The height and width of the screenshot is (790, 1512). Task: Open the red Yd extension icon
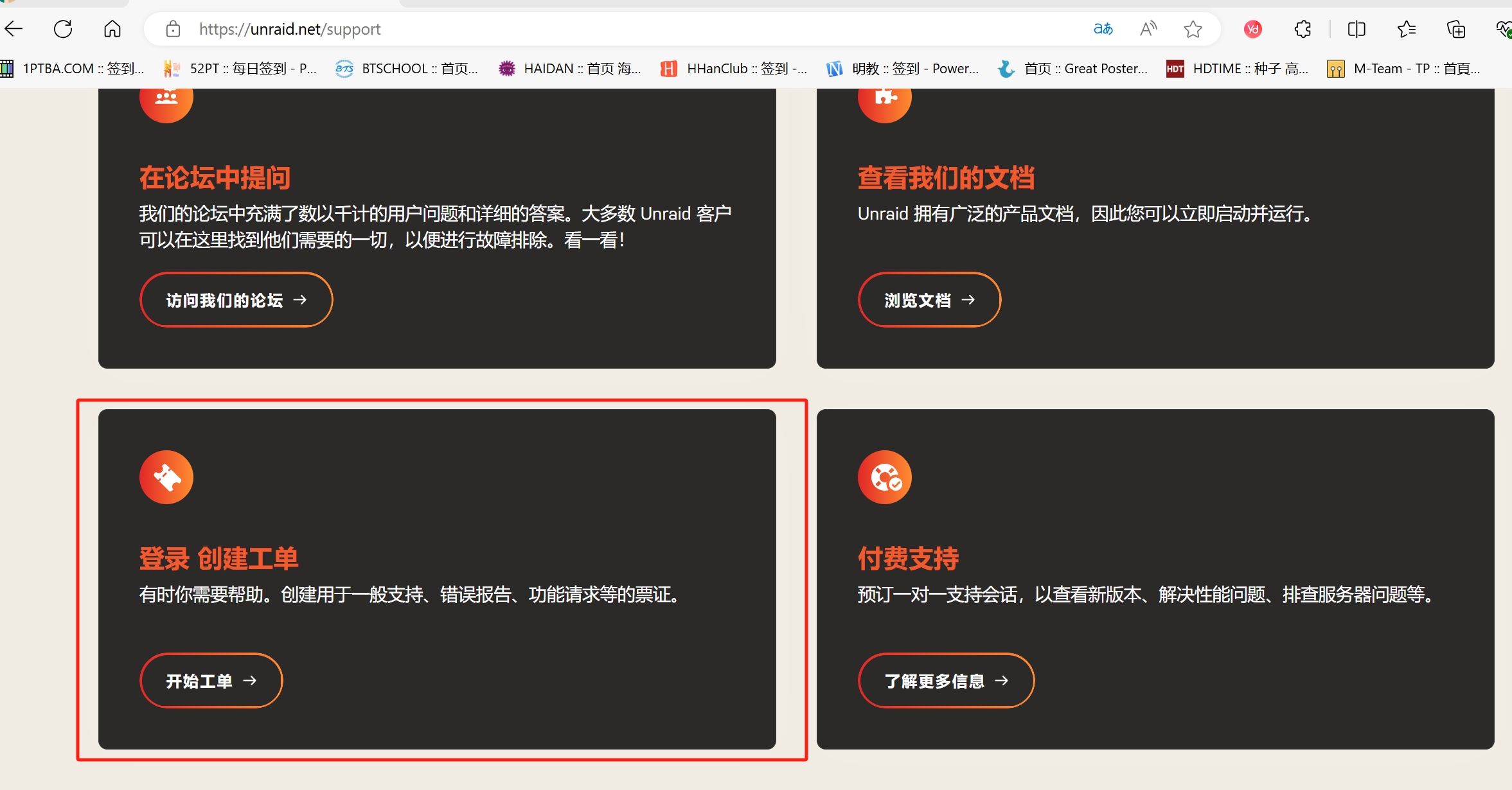pyautogui.click(x=1252, y=29)
